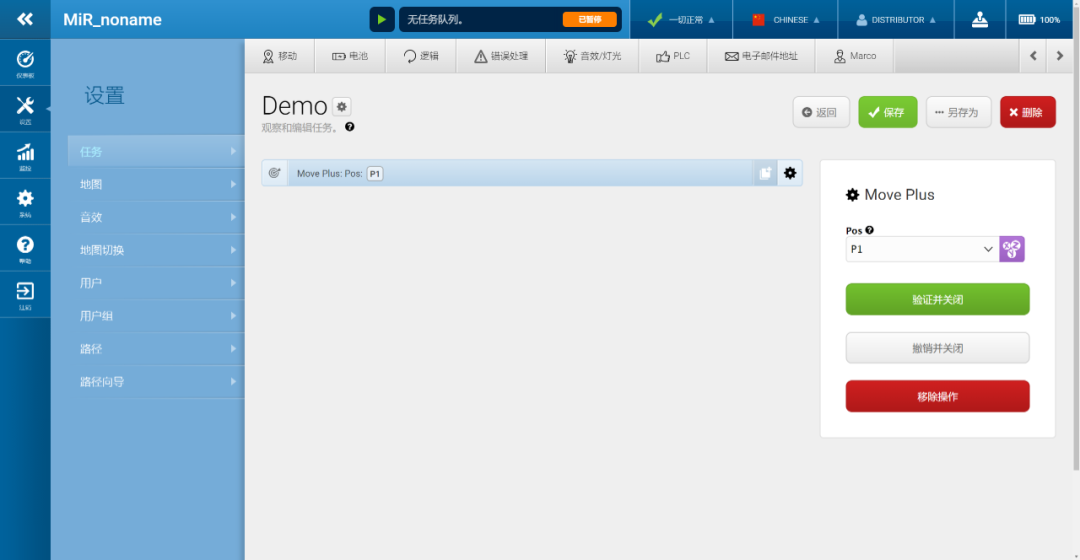Open manual joystick control icon

(980, 19)
